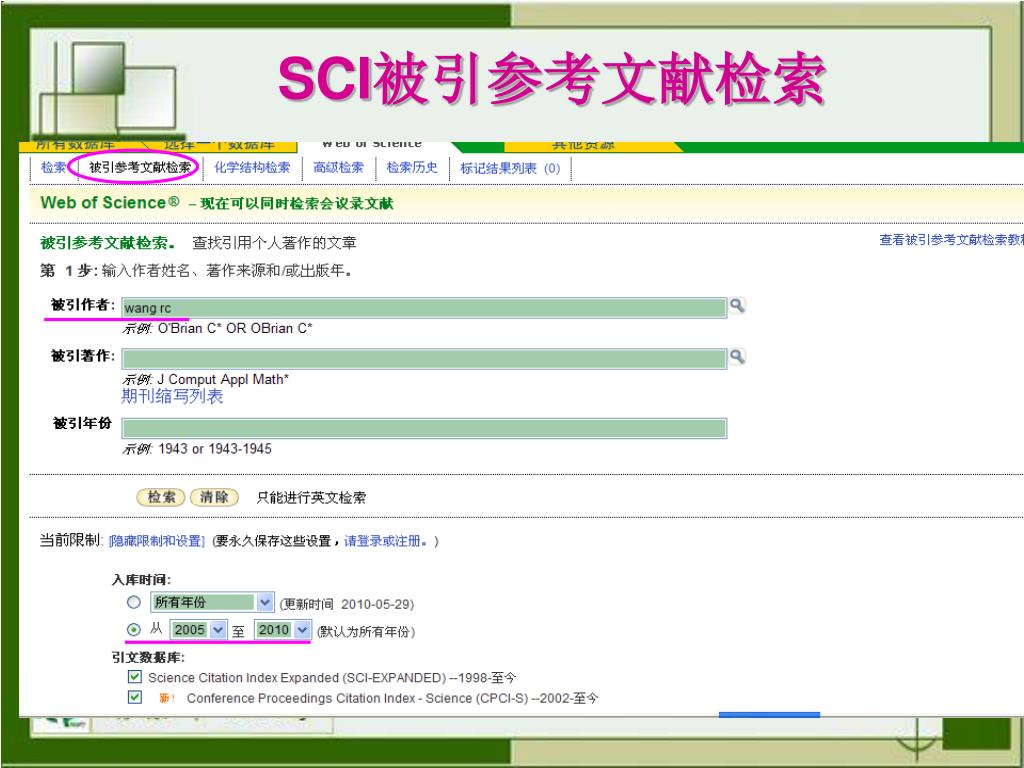Open the 期刊缩写列表 link
The width and height of the screenshot is (1024, 768).
[172, 396]
